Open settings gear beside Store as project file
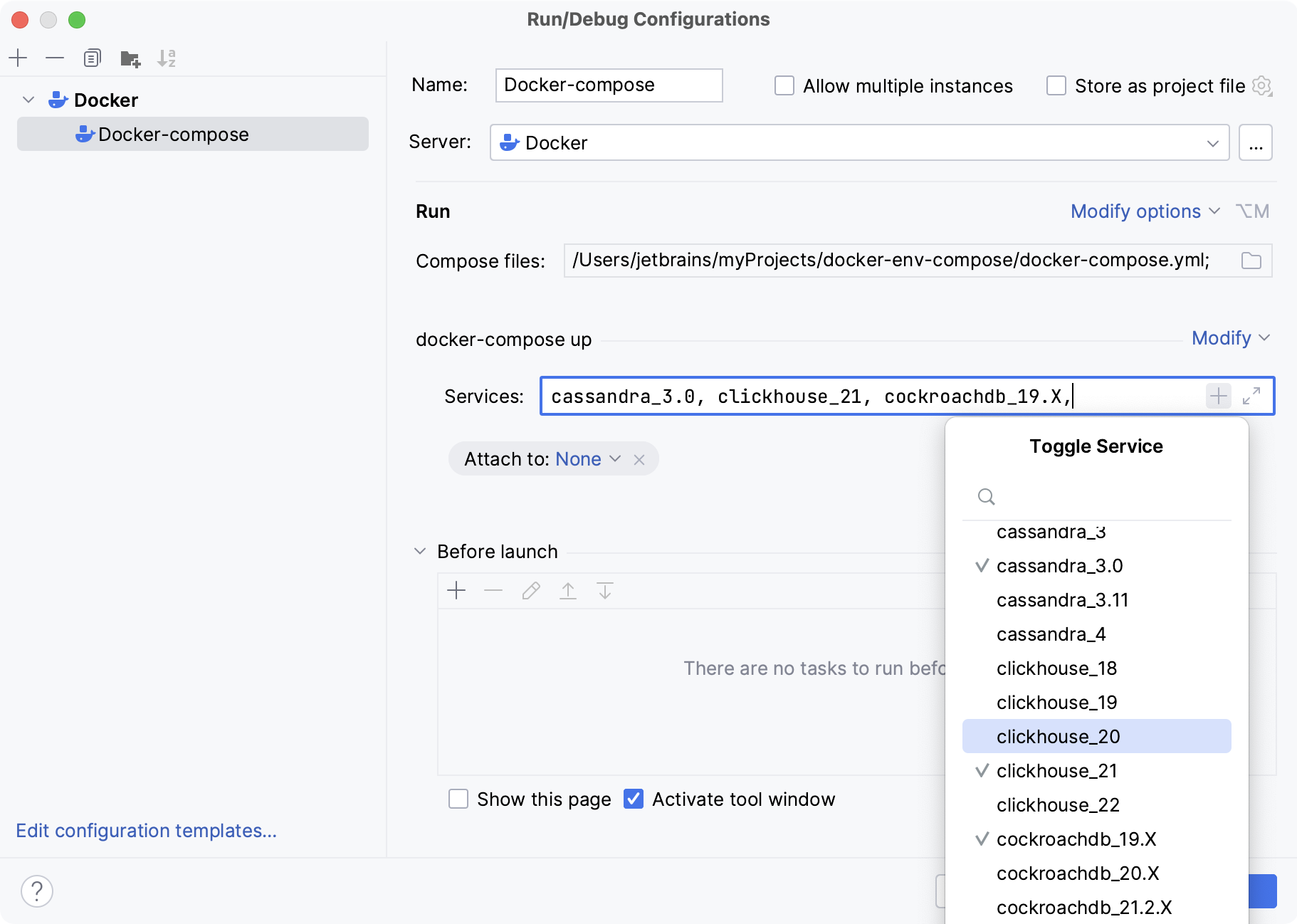The height and width of the screenshot is (924, 1297). [1263, 85]
